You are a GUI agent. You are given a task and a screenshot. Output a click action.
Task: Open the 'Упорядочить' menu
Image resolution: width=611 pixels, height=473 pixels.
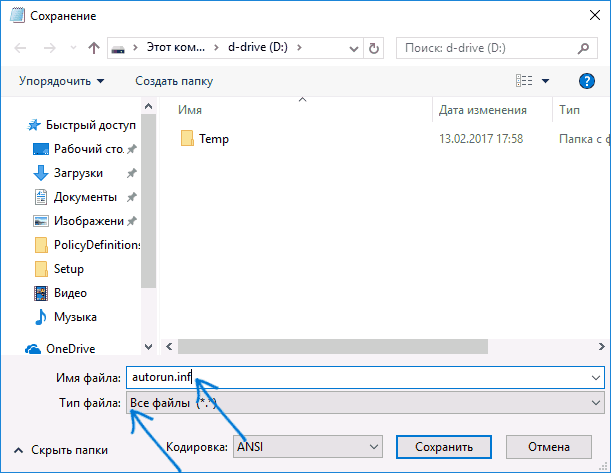[x=62, y=81]
